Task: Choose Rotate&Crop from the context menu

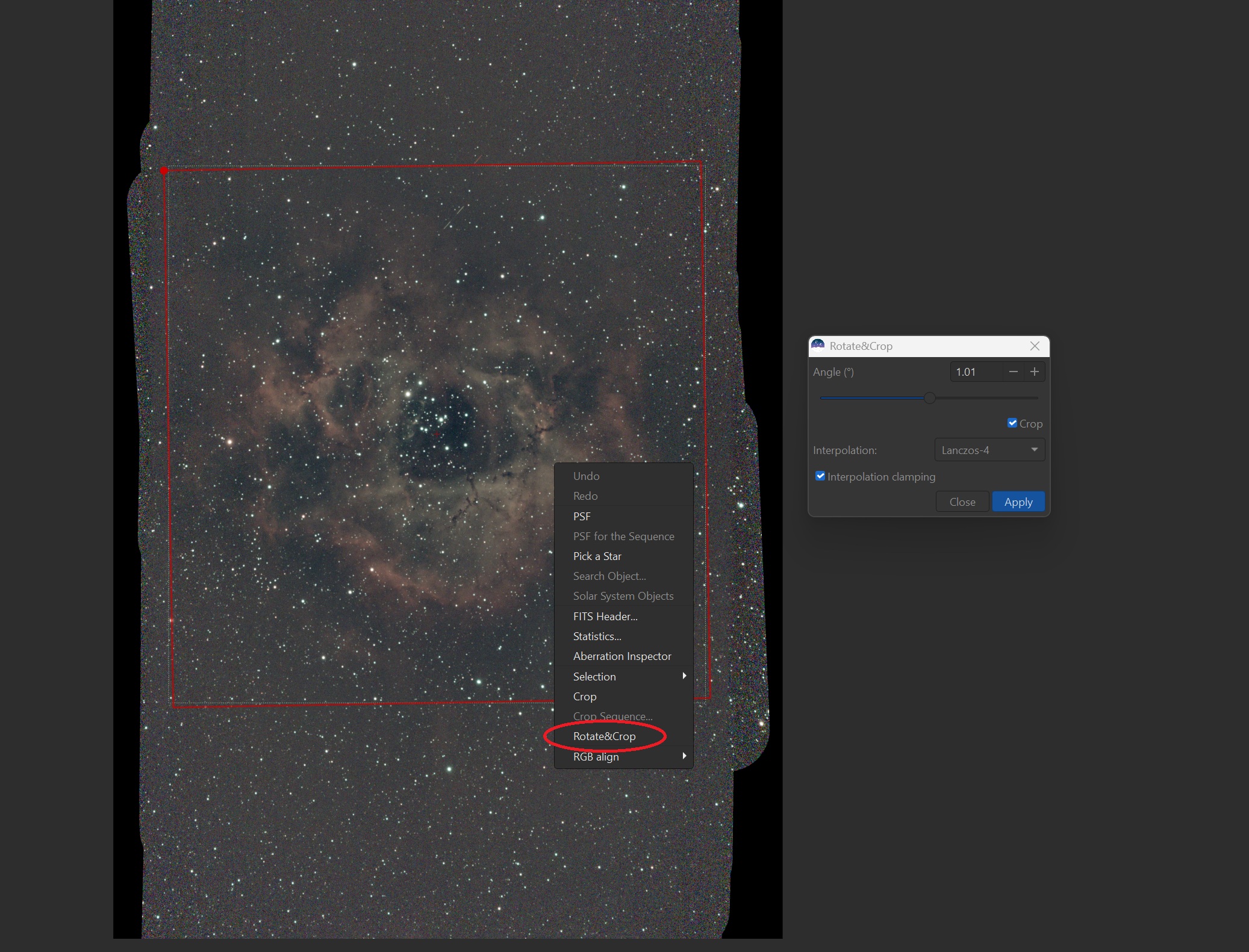Action: click(604, 736)
